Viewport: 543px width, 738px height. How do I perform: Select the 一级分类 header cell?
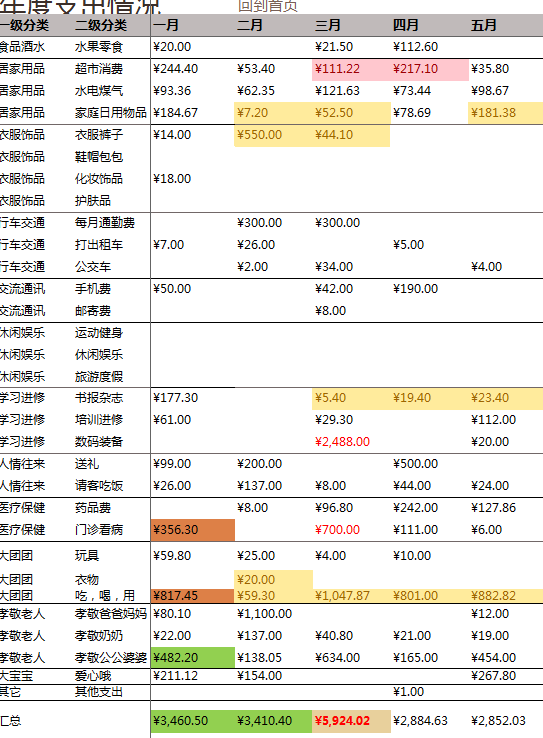[x=24, y=25]
